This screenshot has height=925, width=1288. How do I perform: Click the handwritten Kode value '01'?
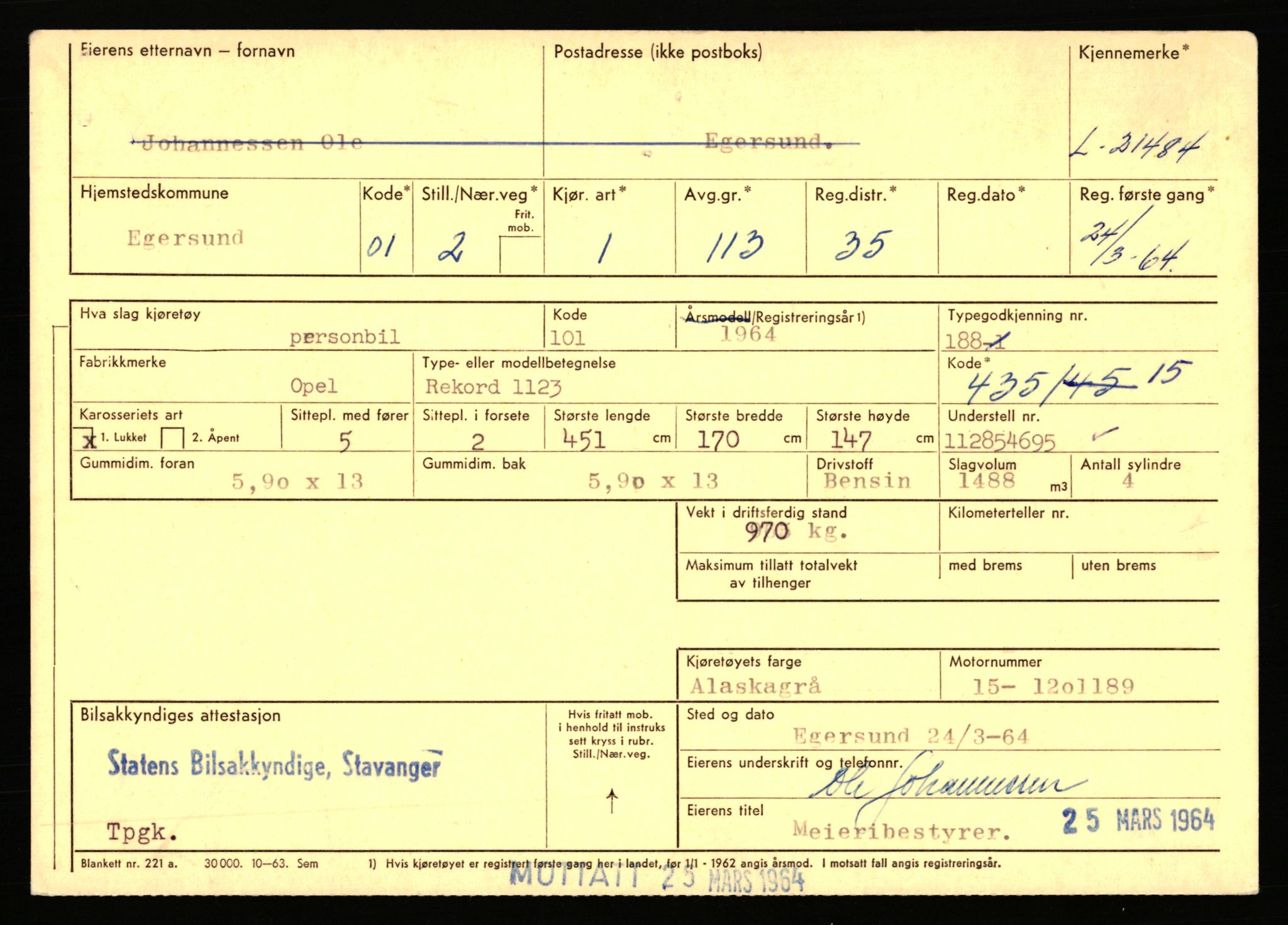381,245
